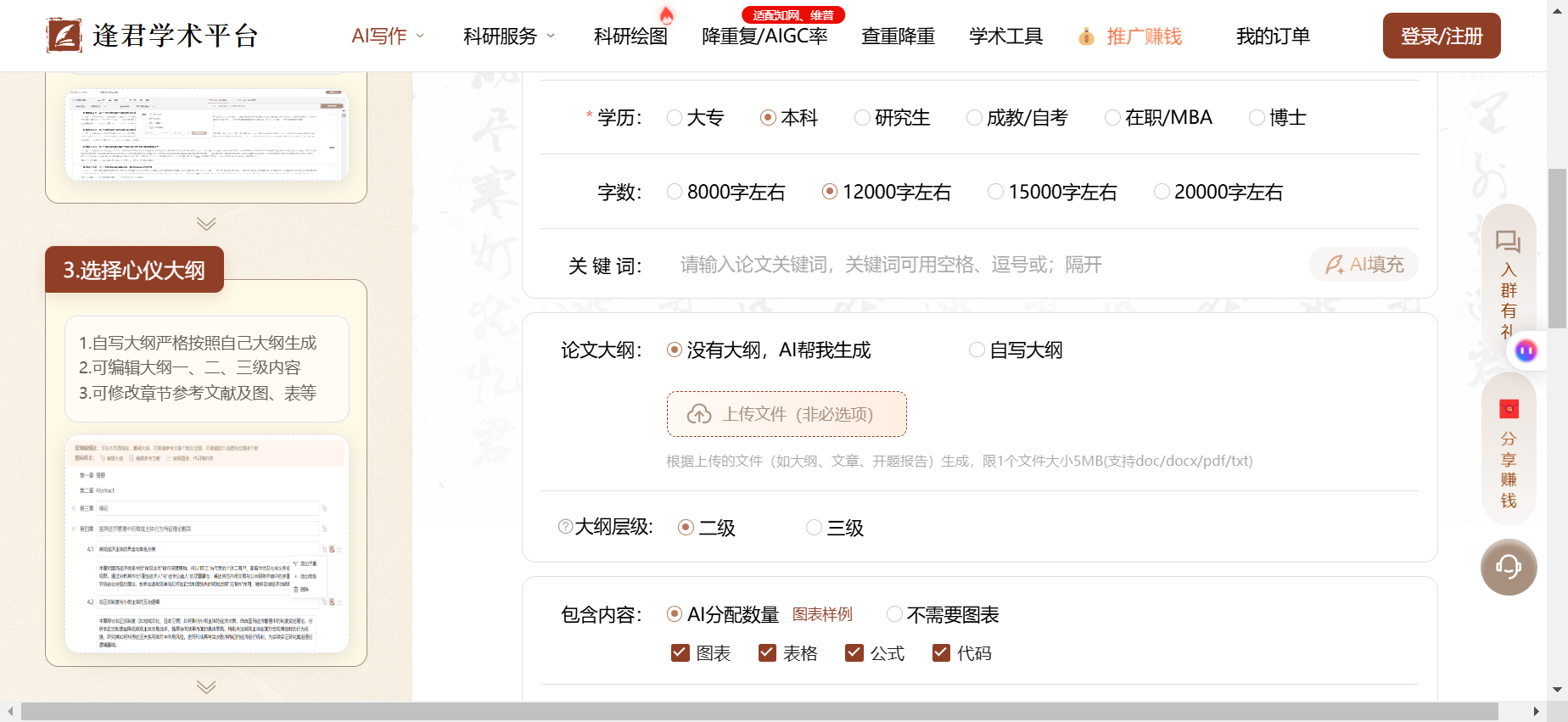Click 上传文件 (非必选项) button

[787, 414]
